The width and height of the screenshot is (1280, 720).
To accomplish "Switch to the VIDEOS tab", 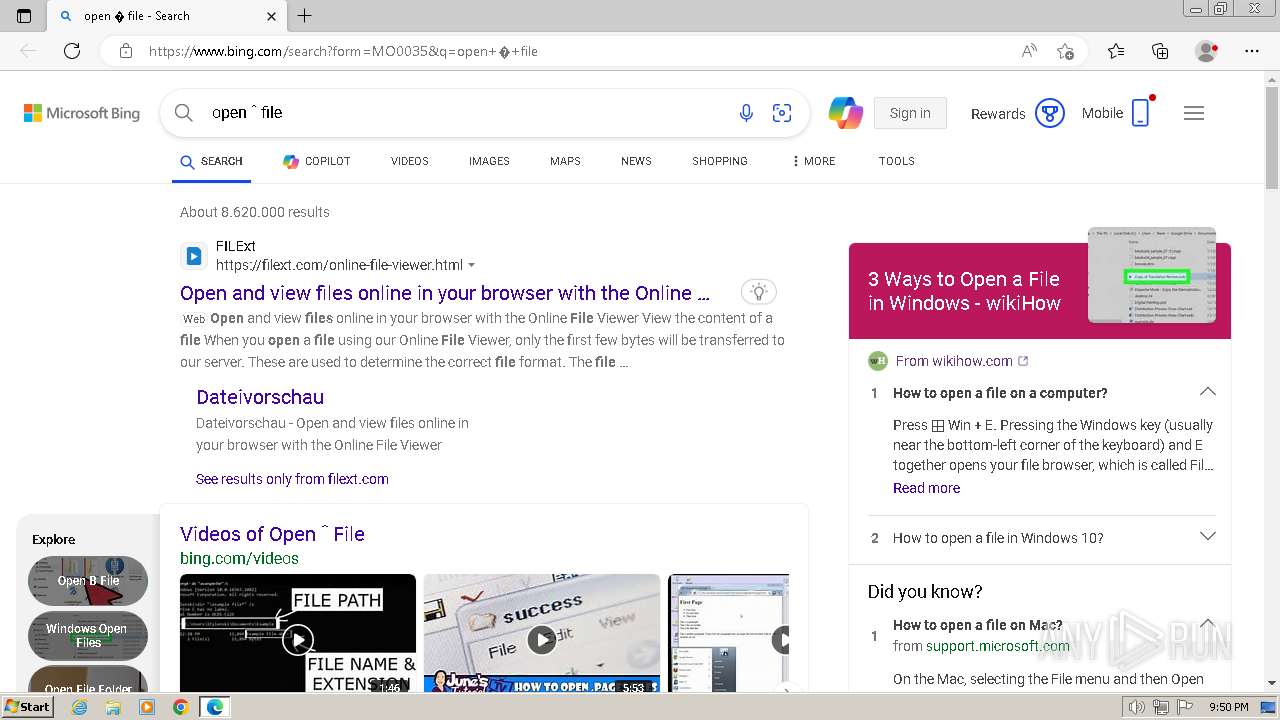I will pos(409,161).
